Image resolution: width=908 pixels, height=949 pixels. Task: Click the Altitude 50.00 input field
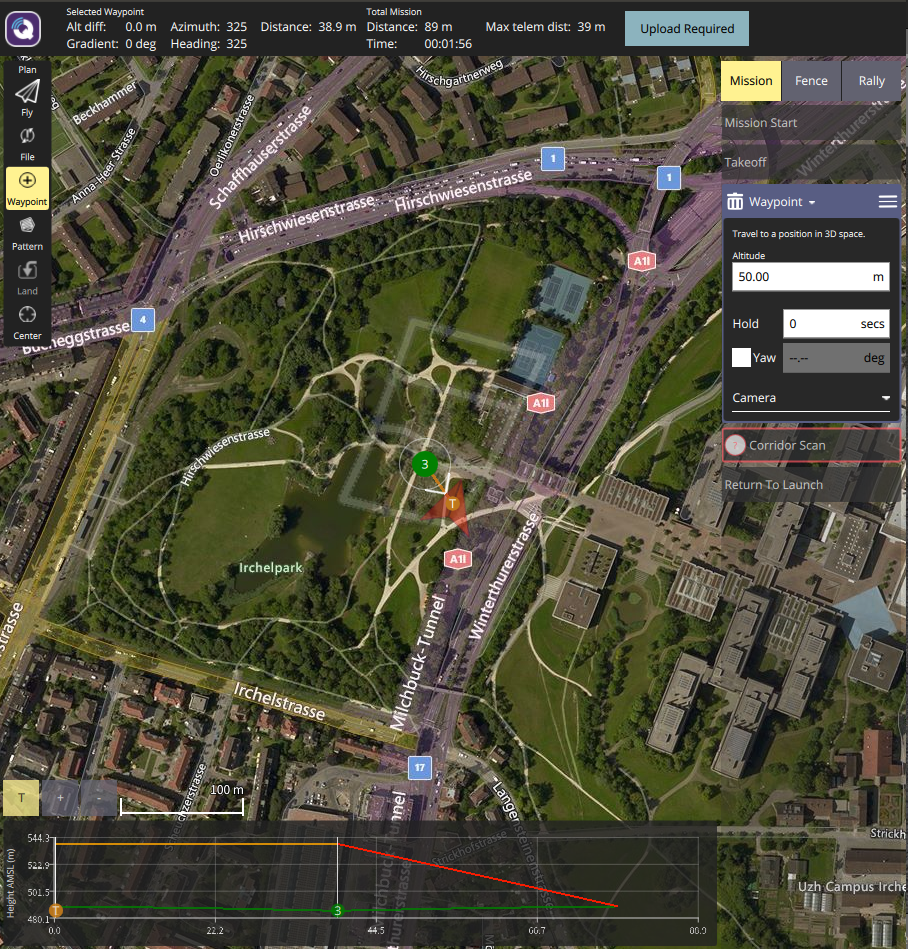coord(811,277)
